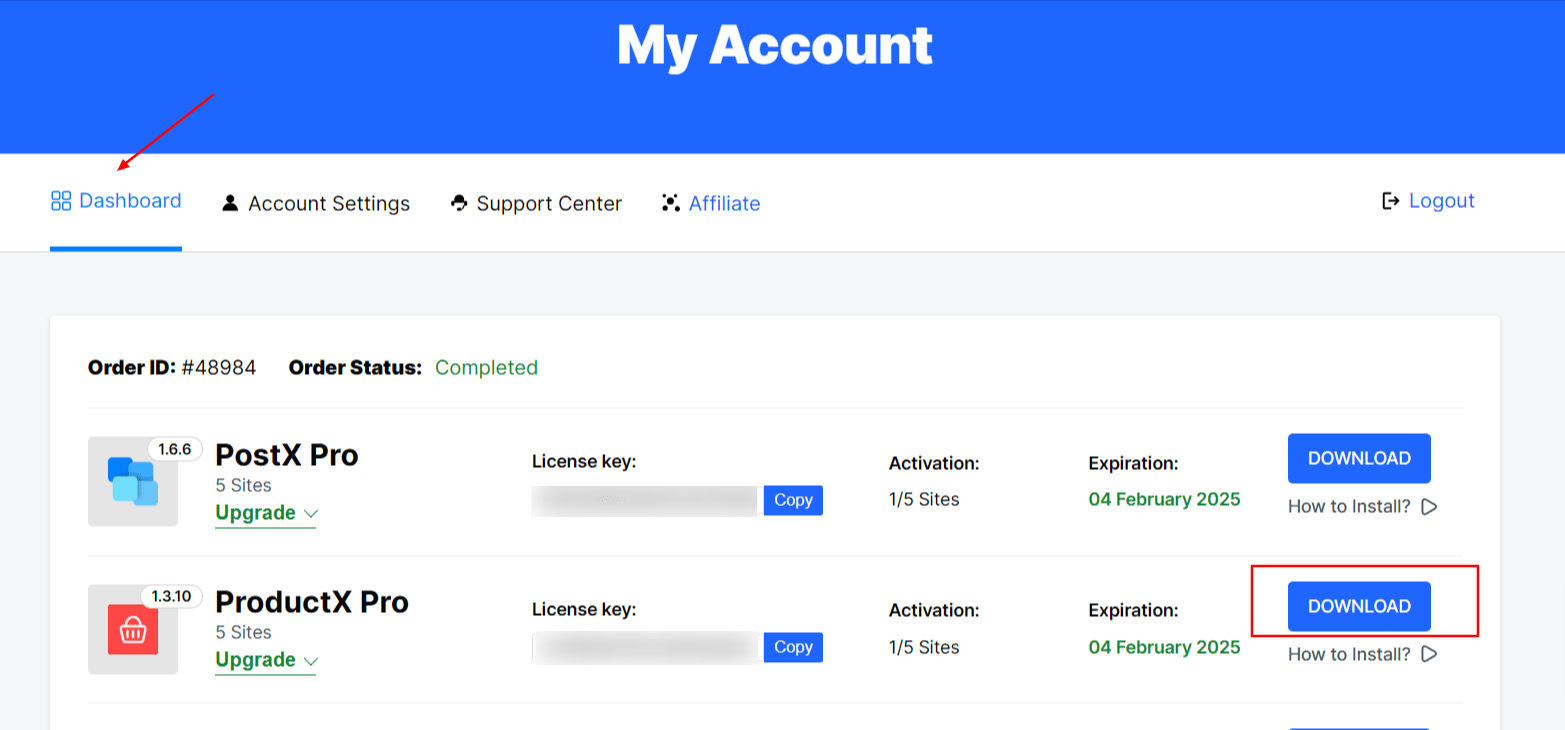Click Download for ProductX Pro
Viewport: 1565px width, 730px height.
click(x=1358, y=605)
